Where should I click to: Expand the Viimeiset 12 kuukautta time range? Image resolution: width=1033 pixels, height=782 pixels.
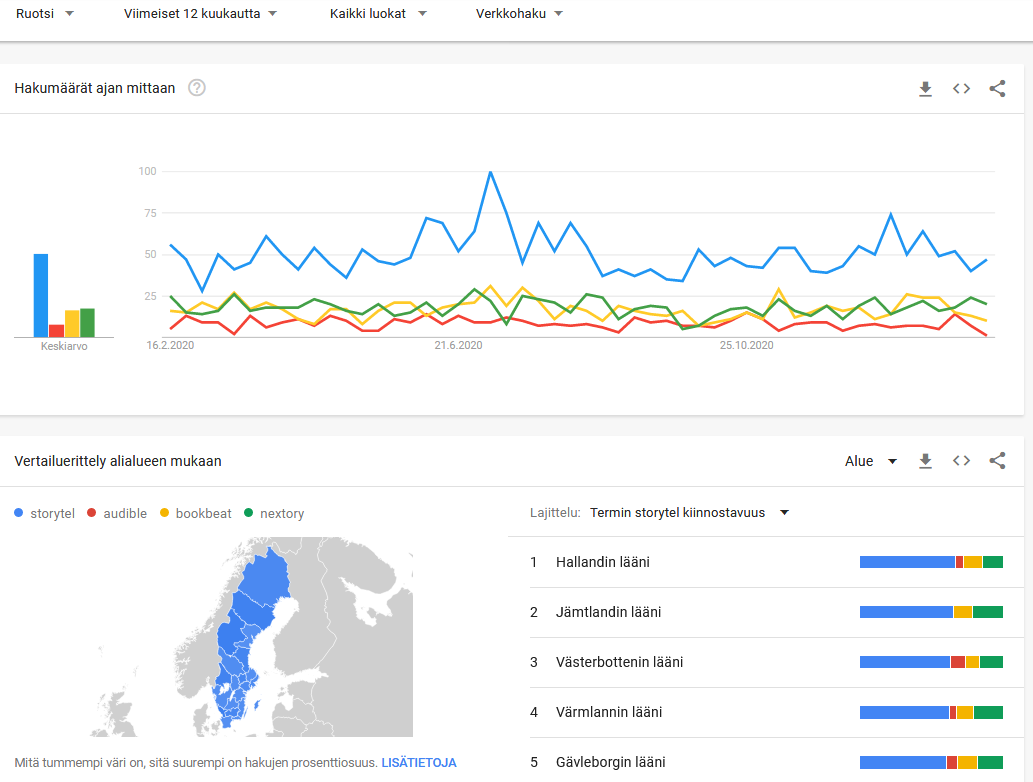(x=200, y=14)
